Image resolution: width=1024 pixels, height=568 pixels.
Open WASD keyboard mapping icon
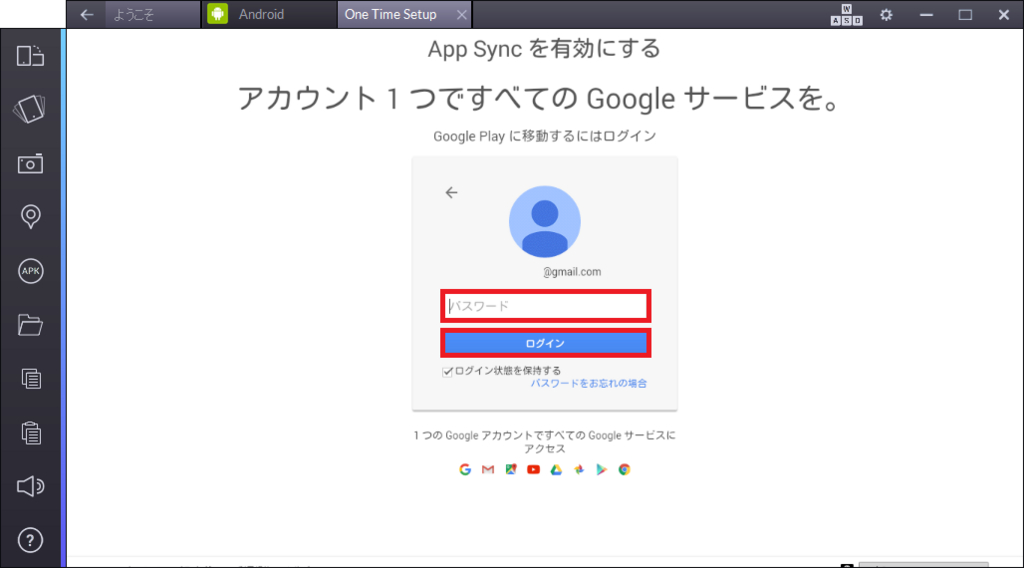click(x=846, y=14)
